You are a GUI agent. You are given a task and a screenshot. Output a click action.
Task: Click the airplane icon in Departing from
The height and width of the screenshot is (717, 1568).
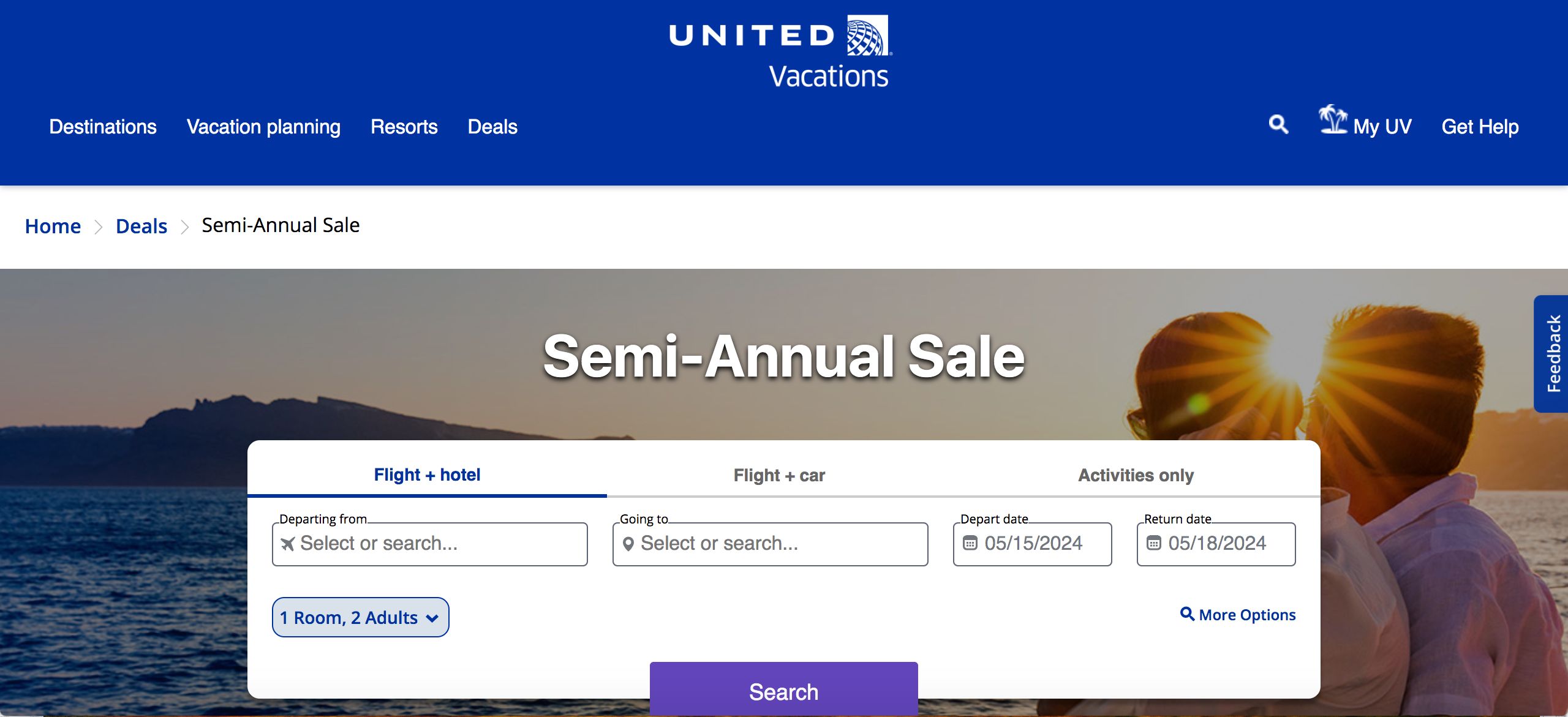[x=288, y=544]
